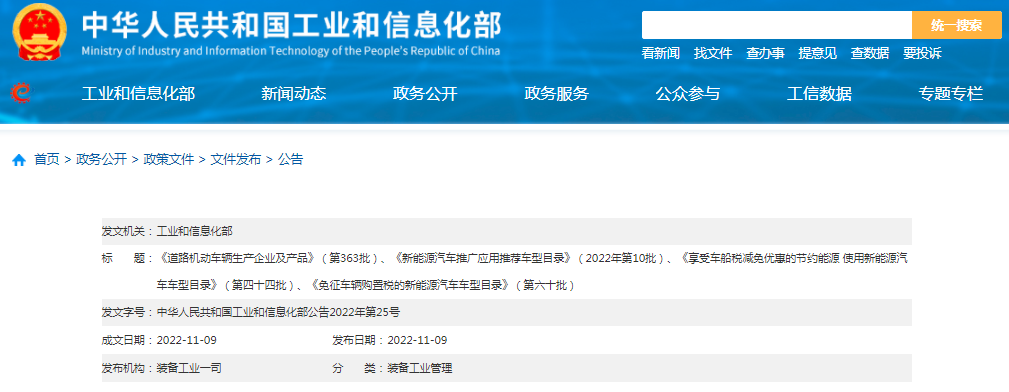Screen dimensions: 1009x392
Task: Open the 看新闻 quick link
Action: pos(661,53)
